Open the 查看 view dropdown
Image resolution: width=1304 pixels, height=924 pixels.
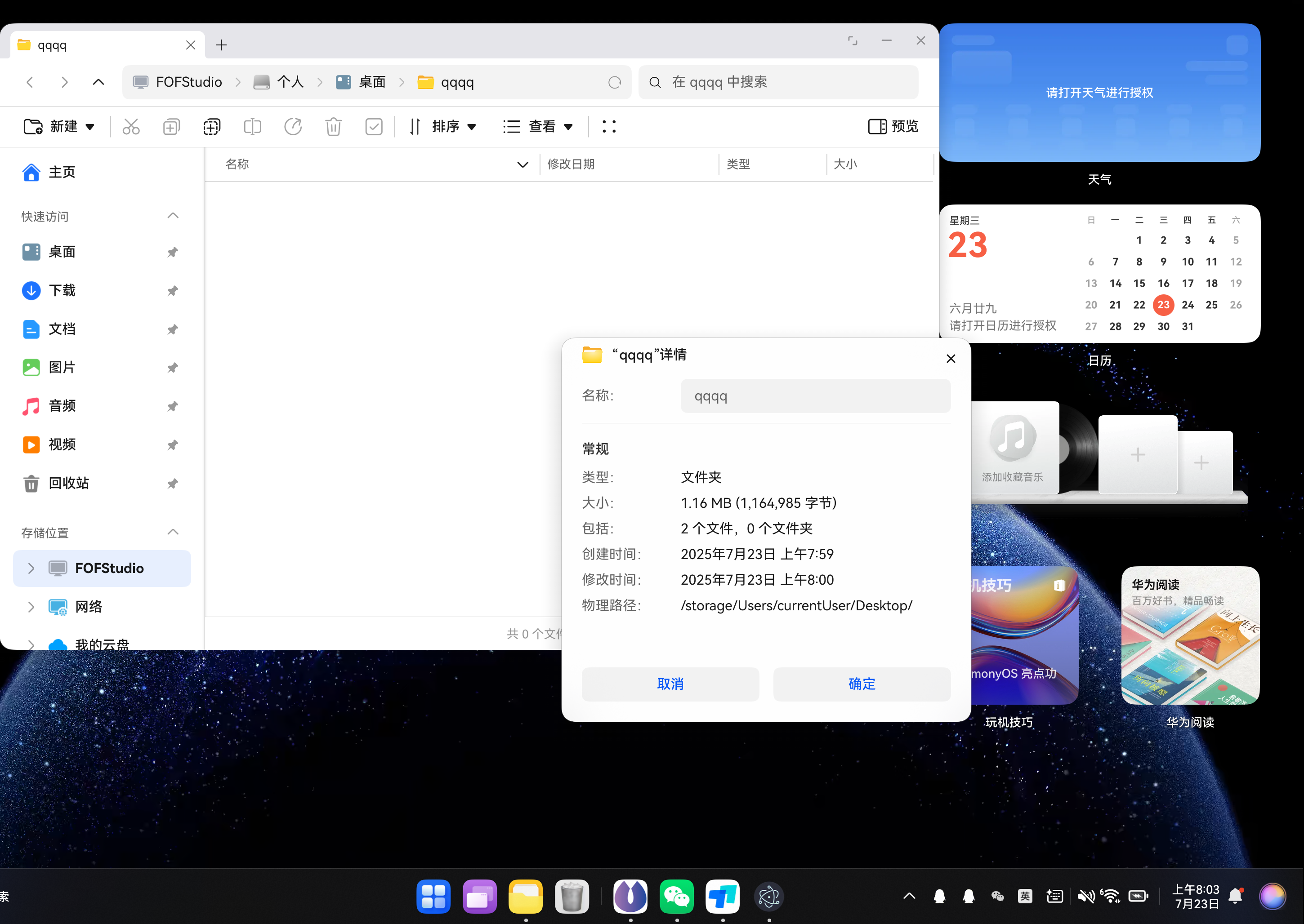[x=538, y=126]
